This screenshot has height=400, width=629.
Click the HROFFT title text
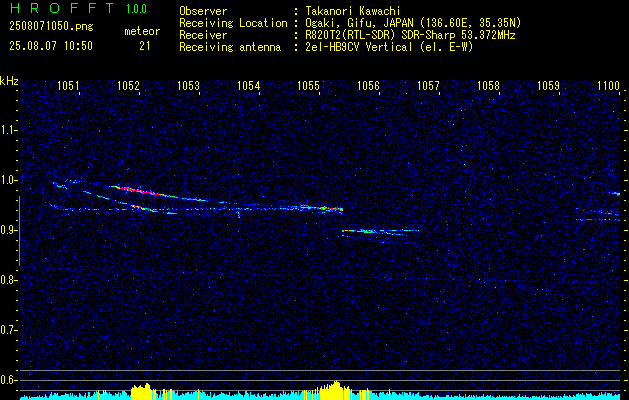pyautogui.click(x=62, y=8)
